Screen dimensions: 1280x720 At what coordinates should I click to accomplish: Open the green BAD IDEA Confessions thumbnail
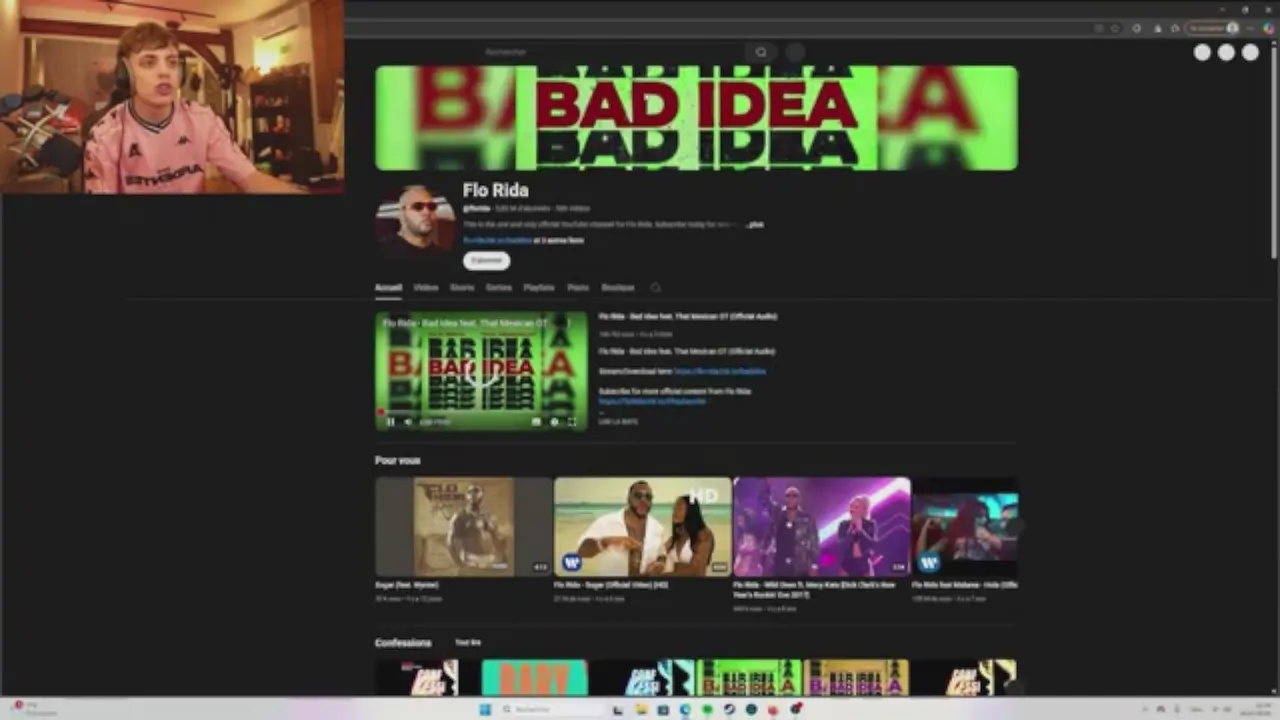tap(749, 678)
